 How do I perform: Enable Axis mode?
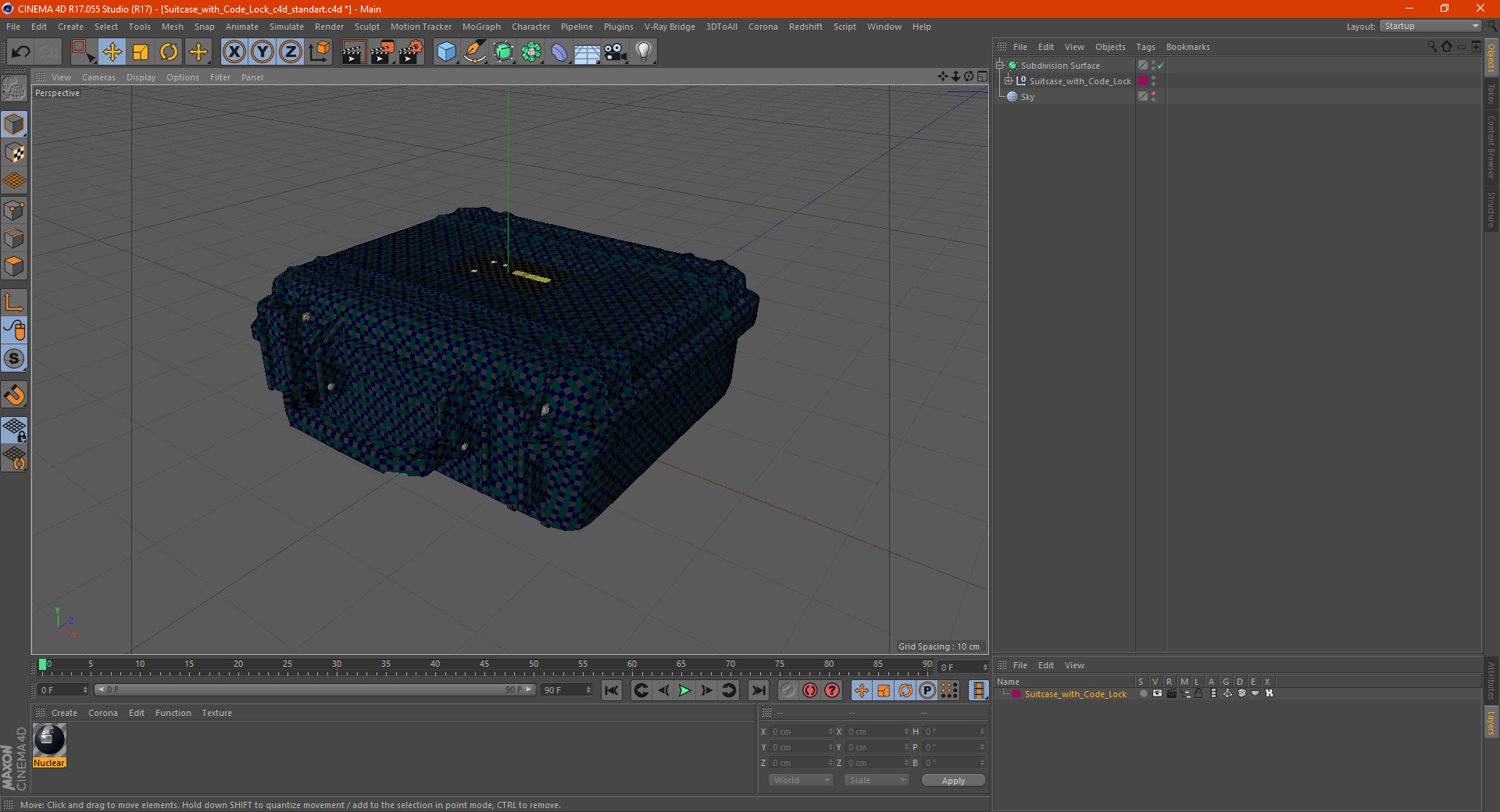click(14, 302)
